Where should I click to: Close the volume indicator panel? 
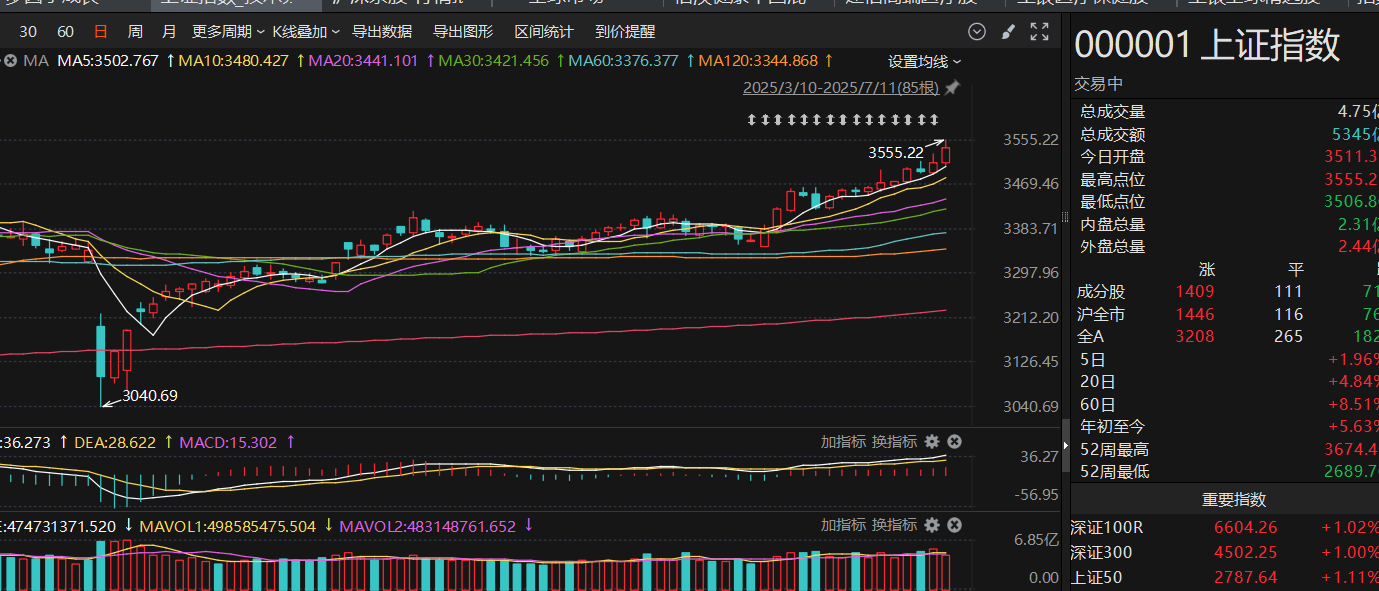[954, 525]
